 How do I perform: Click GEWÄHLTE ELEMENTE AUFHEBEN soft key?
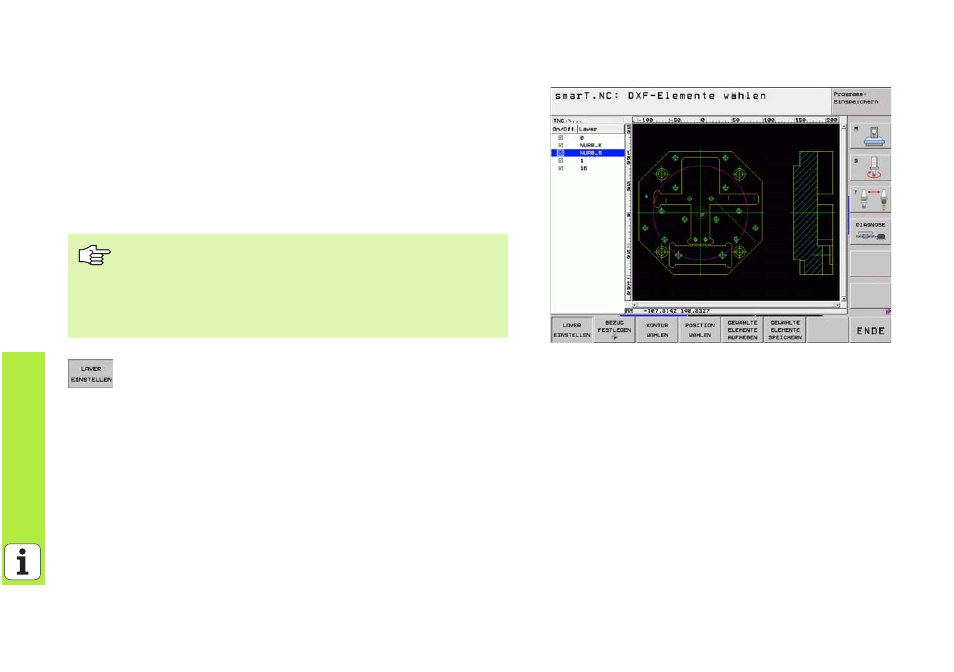742,330
